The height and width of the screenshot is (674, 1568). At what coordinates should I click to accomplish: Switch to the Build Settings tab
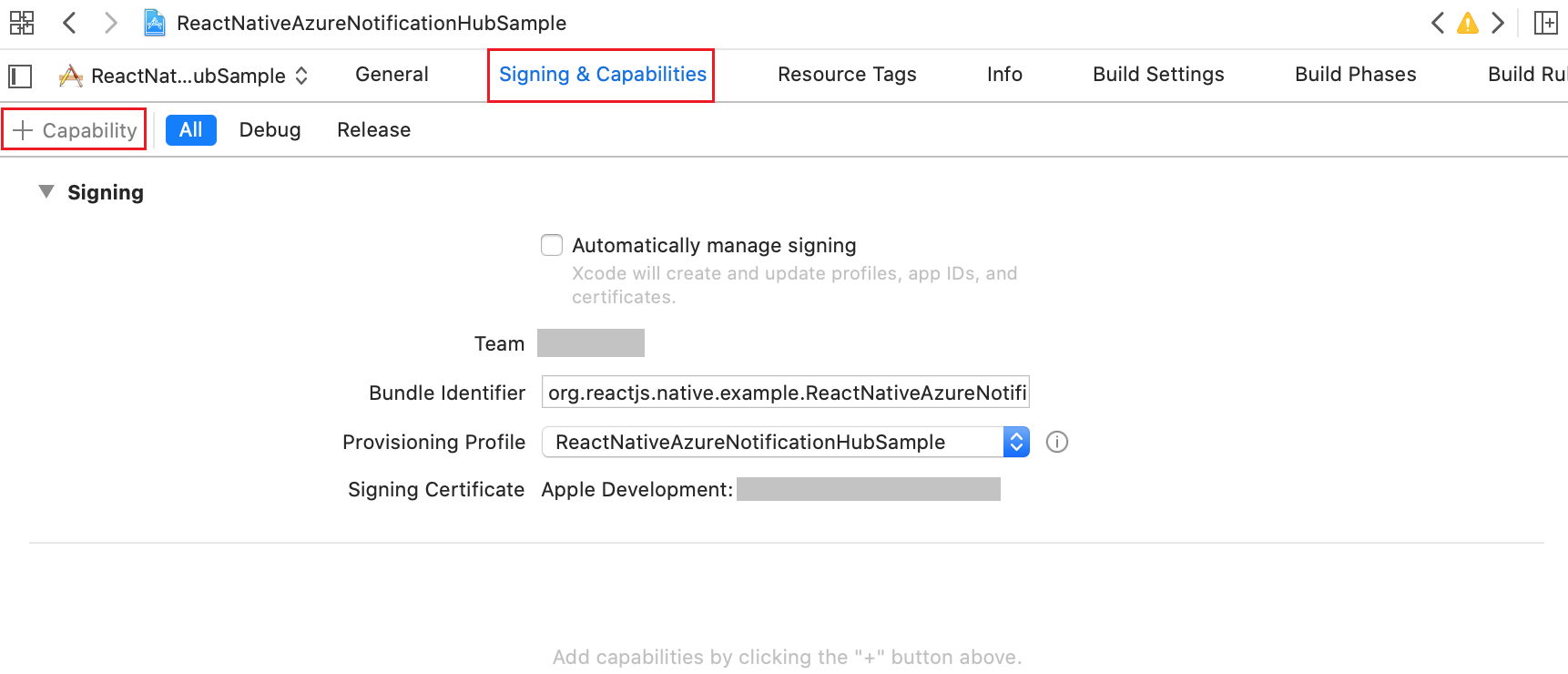1158,75
